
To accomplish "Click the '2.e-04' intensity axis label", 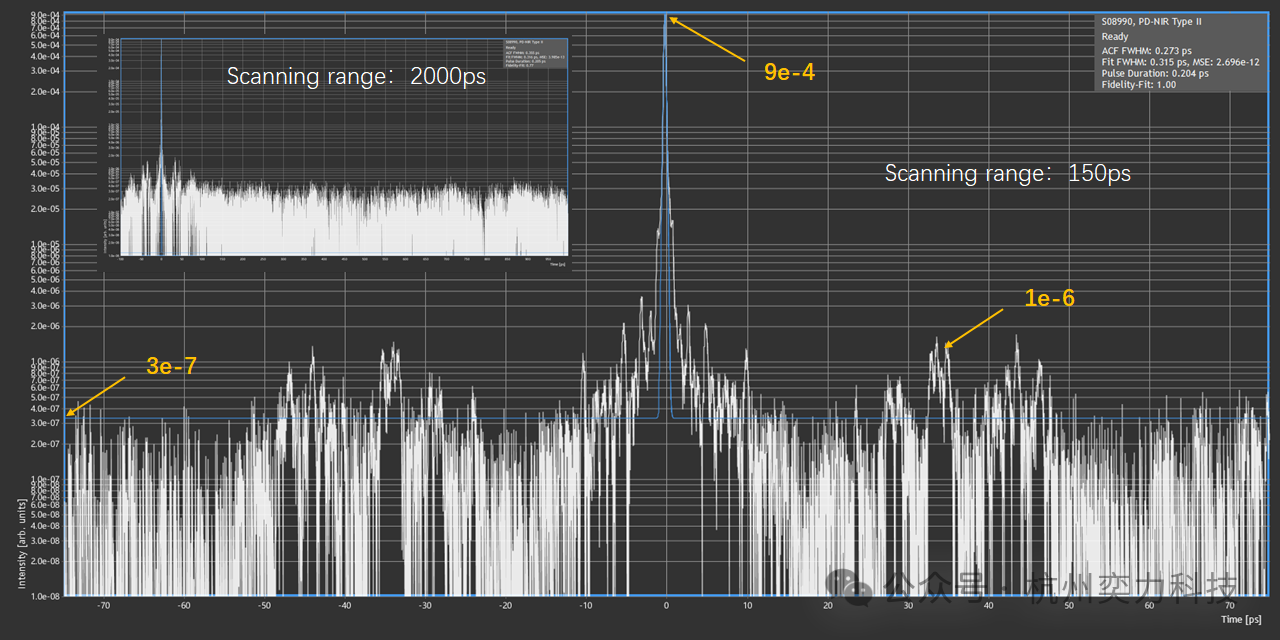I will tap(45, 91).
